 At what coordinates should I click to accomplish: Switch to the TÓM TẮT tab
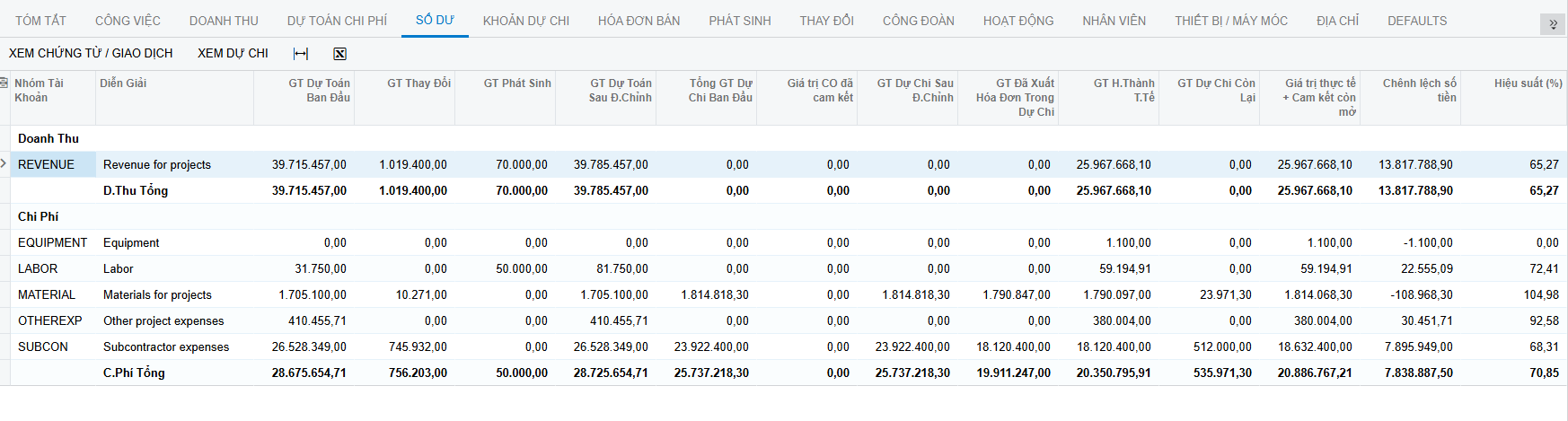click(x=41, y=21)
